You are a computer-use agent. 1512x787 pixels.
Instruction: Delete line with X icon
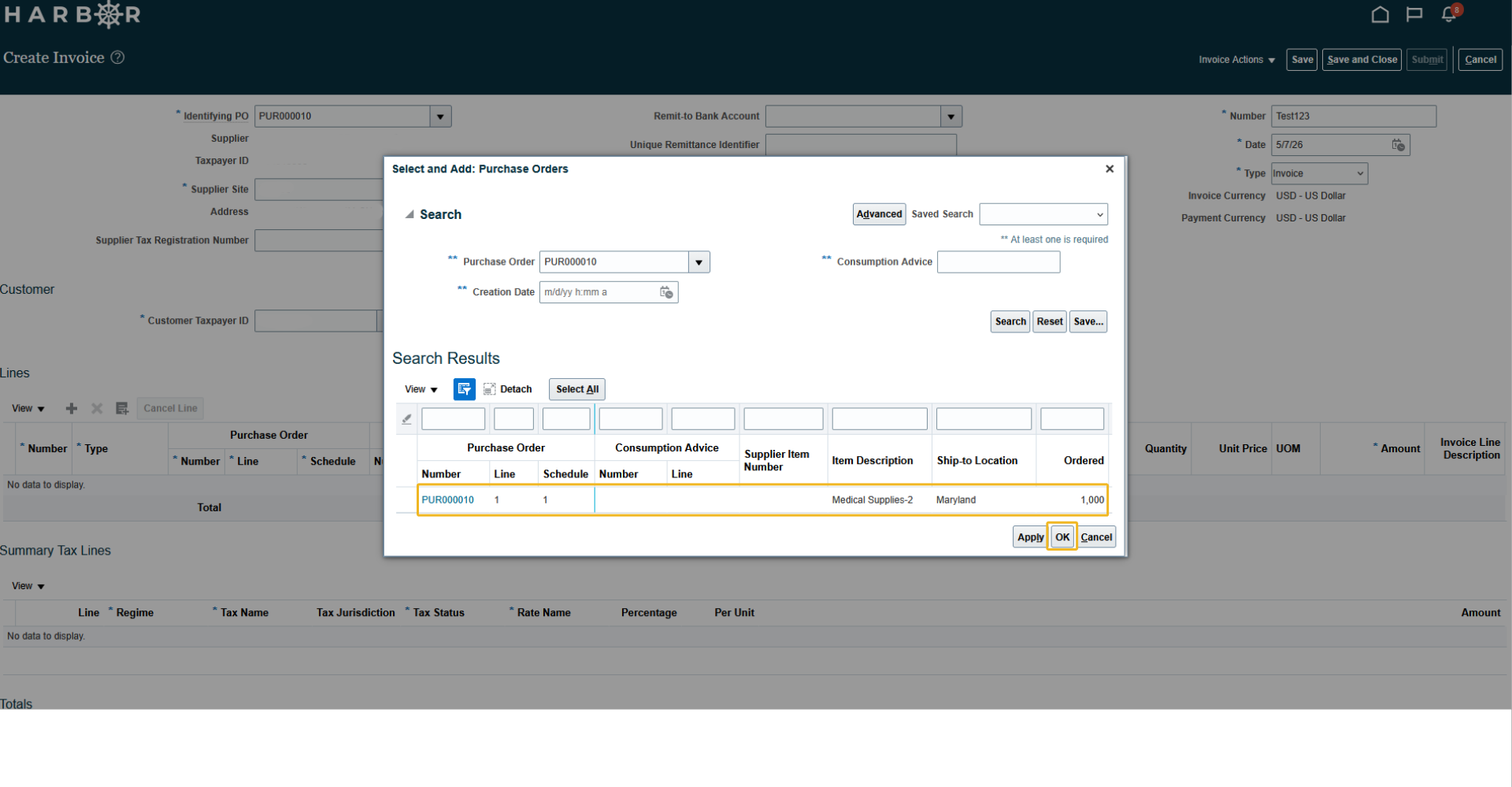97,408
